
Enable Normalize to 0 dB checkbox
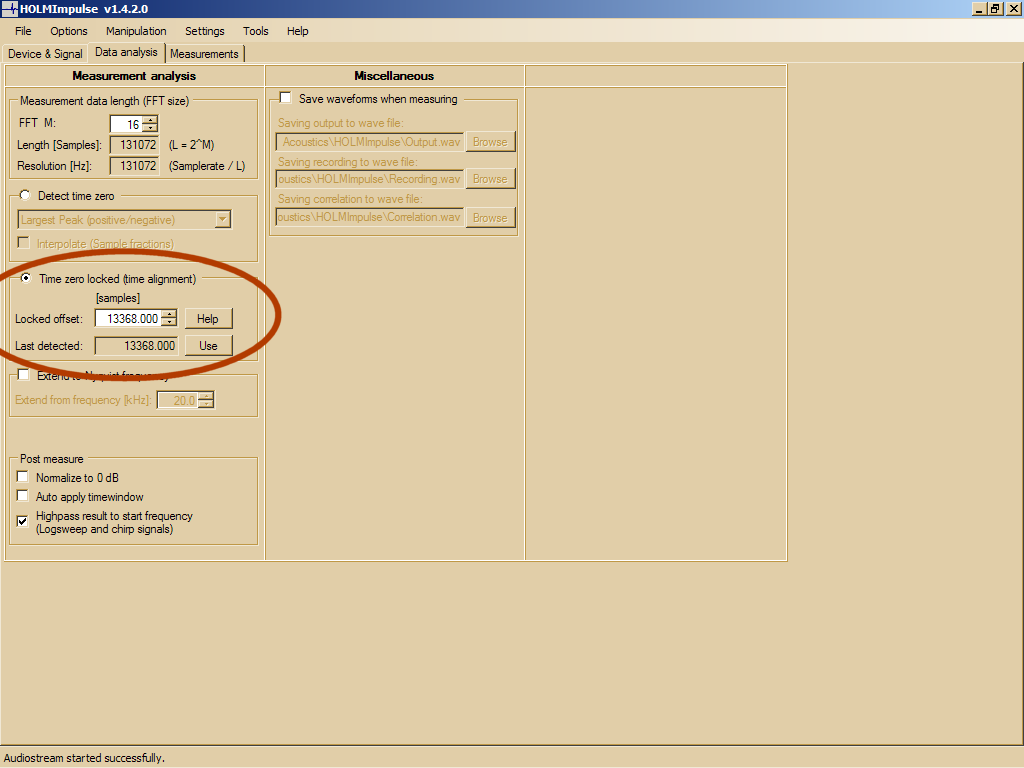coord(23,477)
